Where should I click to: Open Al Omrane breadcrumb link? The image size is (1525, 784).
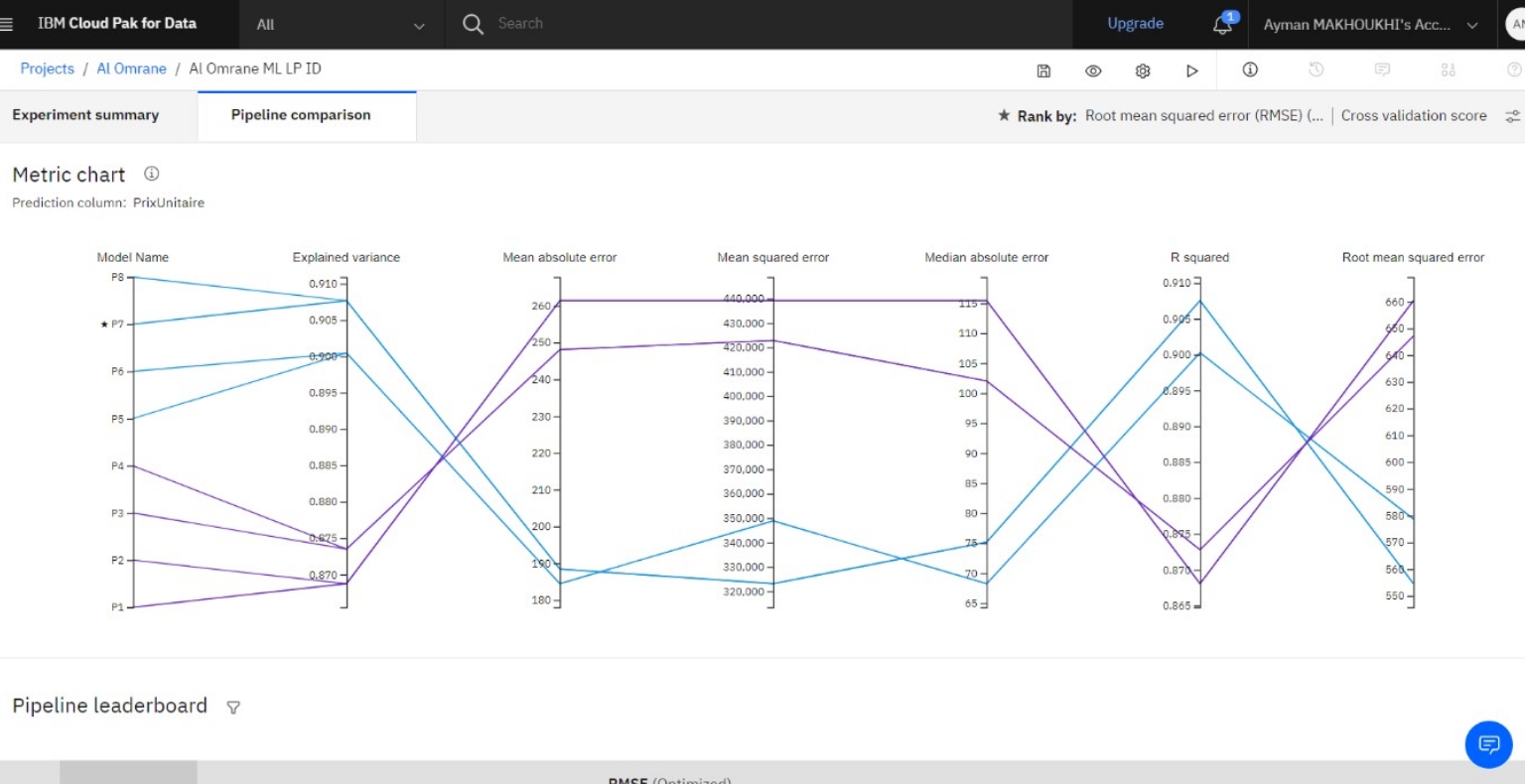click(x=131, y=68)
